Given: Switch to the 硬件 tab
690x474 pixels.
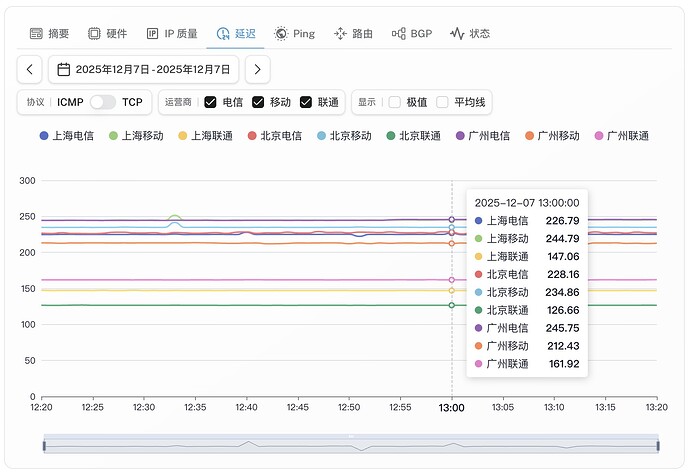Looking at the screenshot, I should tap(108, 33).
